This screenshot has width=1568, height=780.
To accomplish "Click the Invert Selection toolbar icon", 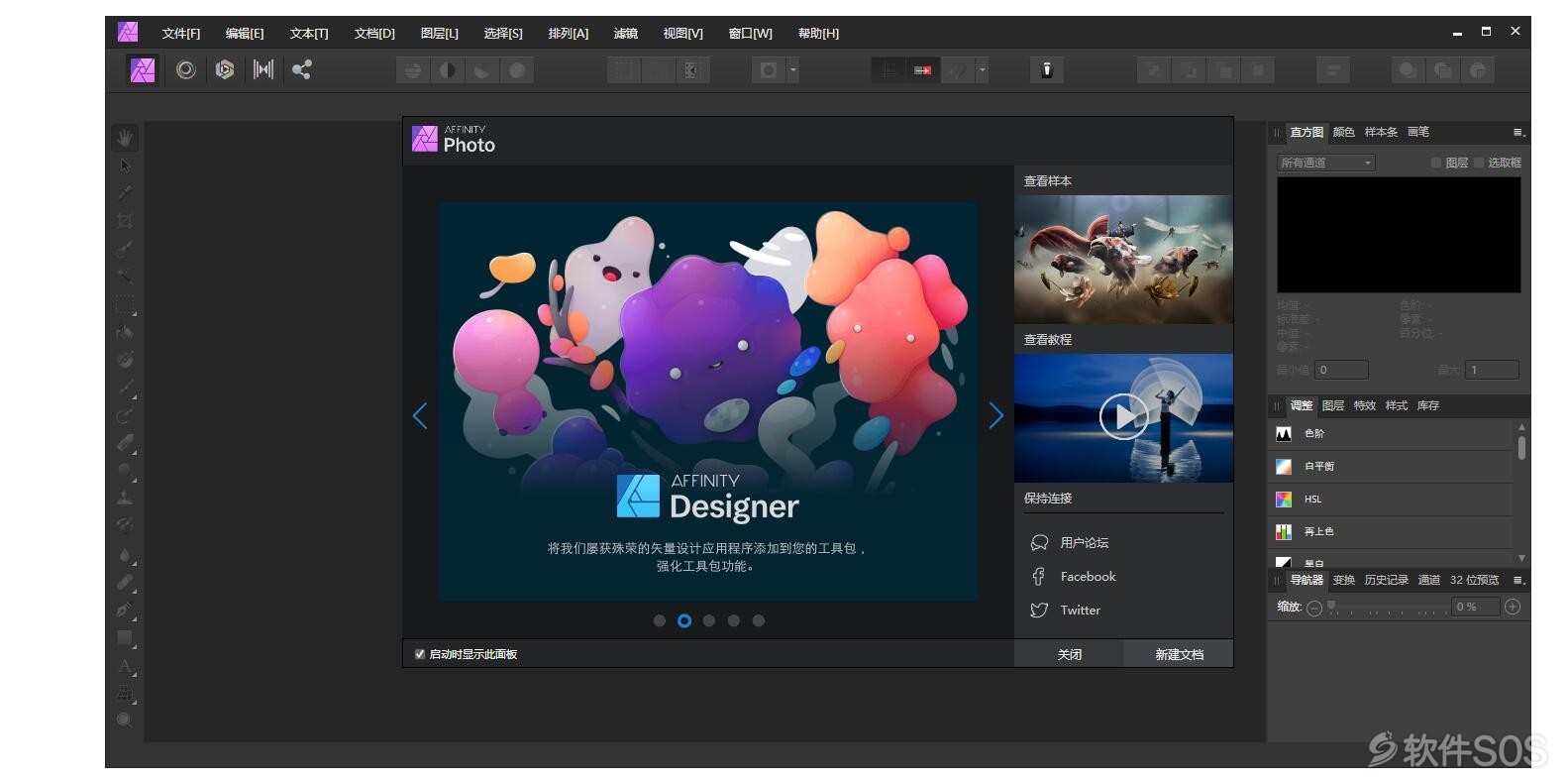I will [x=691, y=70].
